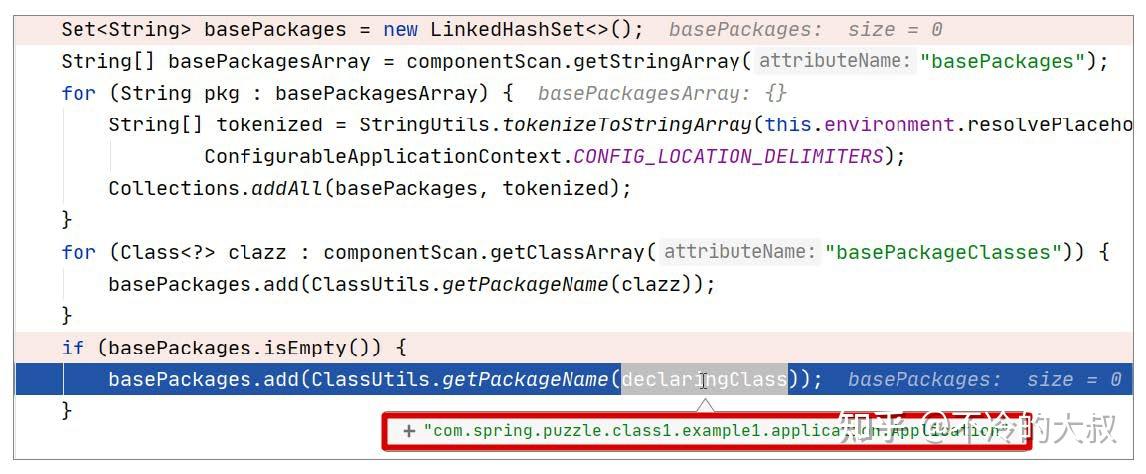Click addAll in Collections.addAll line
1146x474 pixels.
(x=286, y=188)
